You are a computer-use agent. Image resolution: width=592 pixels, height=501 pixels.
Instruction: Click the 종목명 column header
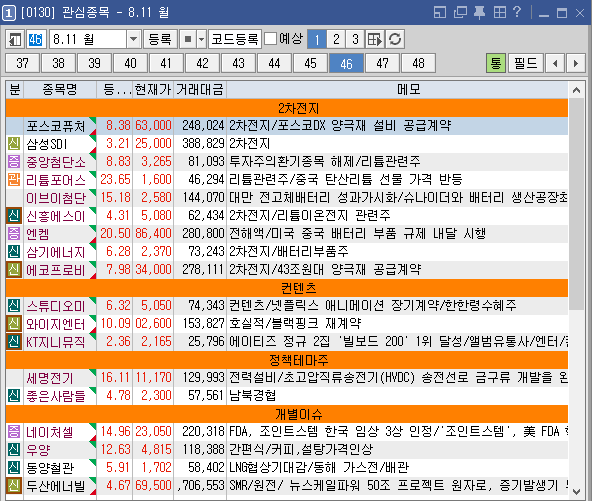[60, 89]
